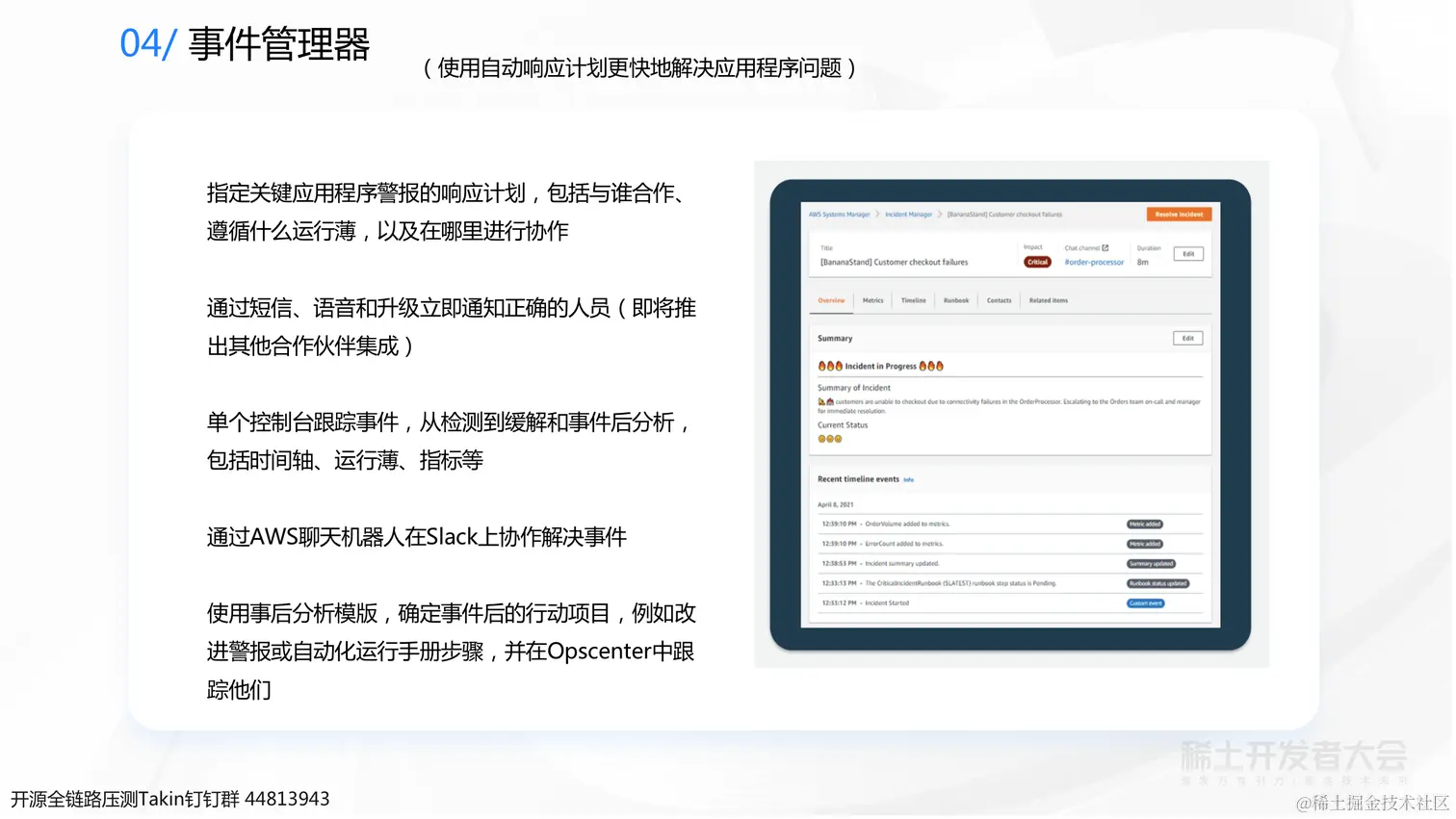Click Edit in the Summary panel
The image size is (1456, 819).
click(1188, 339)
